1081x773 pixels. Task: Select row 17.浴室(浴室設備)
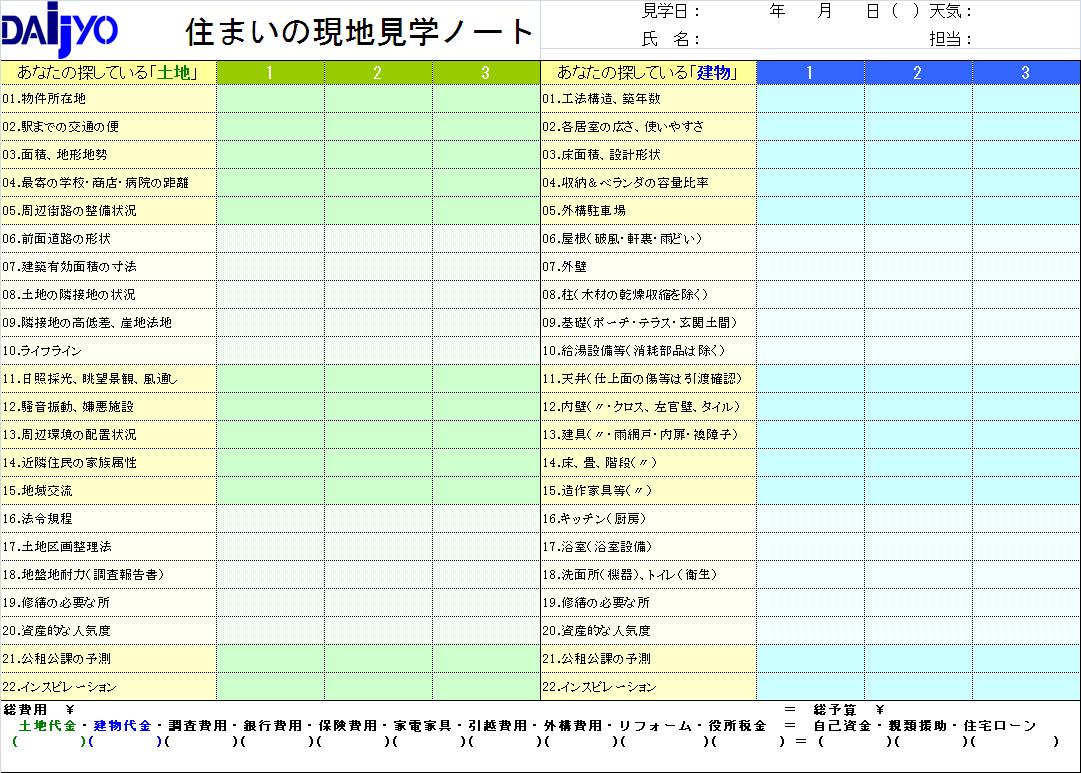[x=648, y=546]
